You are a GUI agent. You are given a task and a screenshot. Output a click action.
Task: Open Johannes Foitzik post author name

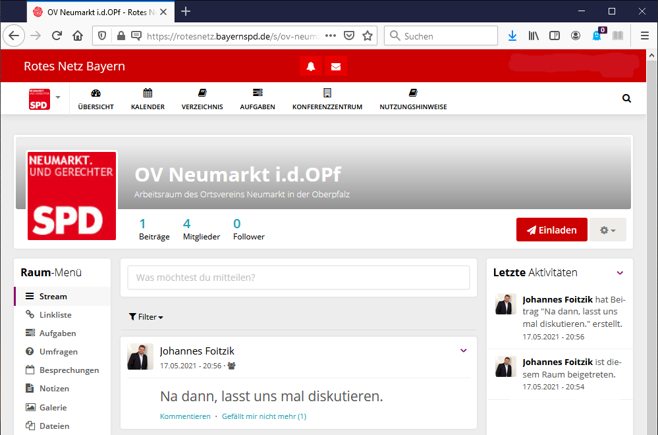tap(197, 351)
